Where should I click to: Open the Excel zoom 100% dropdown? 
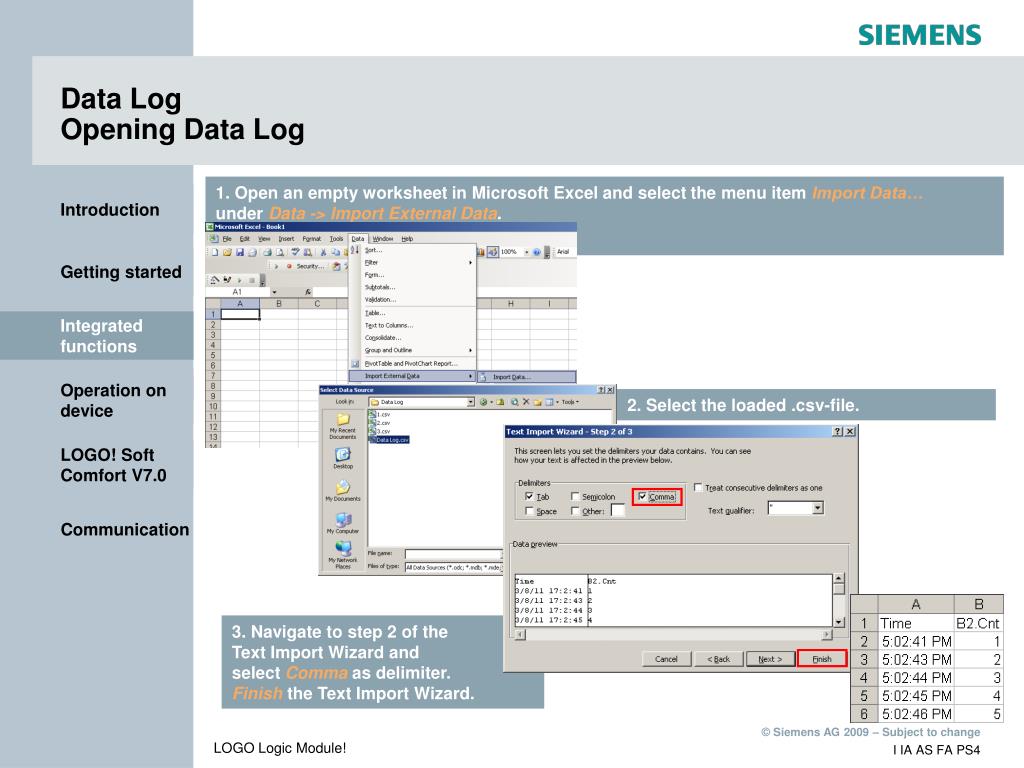click(x=526, y=252)
